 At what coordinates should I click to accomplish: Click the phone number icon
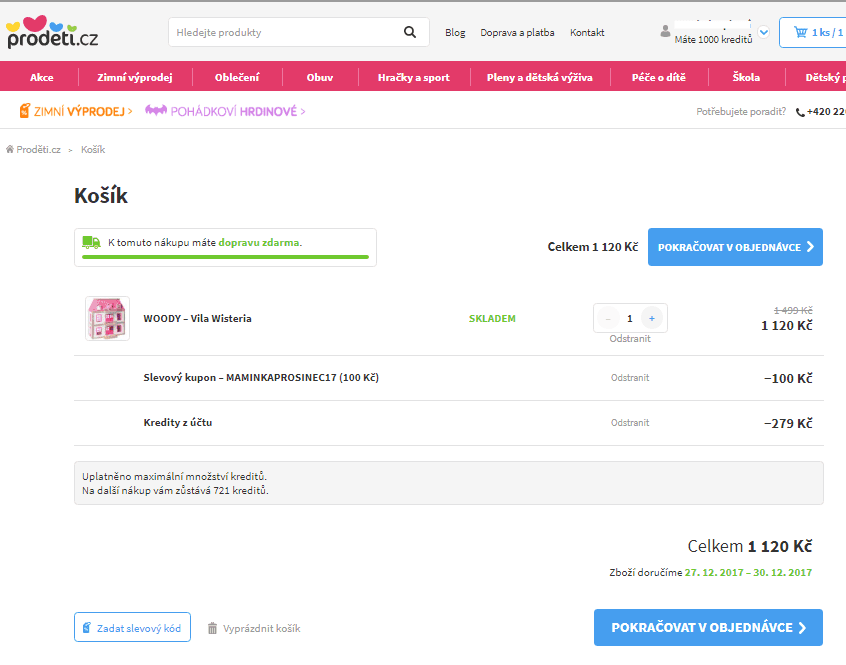[800, 112]
